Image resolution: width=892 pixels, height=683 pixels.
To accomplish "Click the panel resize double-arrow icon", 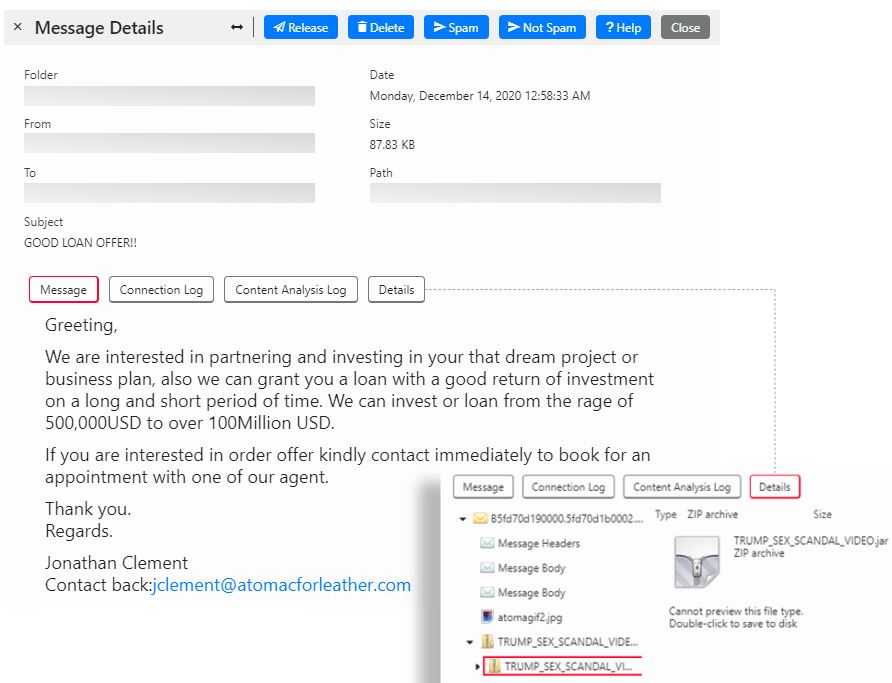I will (237, 28).
